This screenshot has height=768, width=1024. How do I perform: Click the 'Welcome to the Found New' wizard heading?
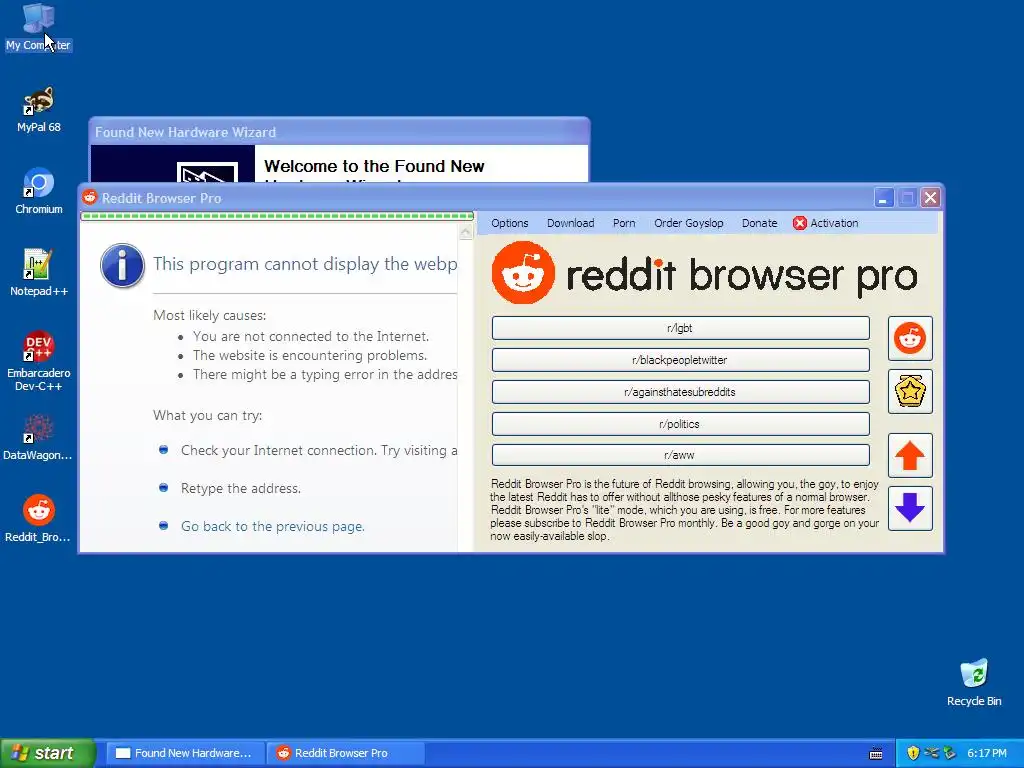[374, 166]
